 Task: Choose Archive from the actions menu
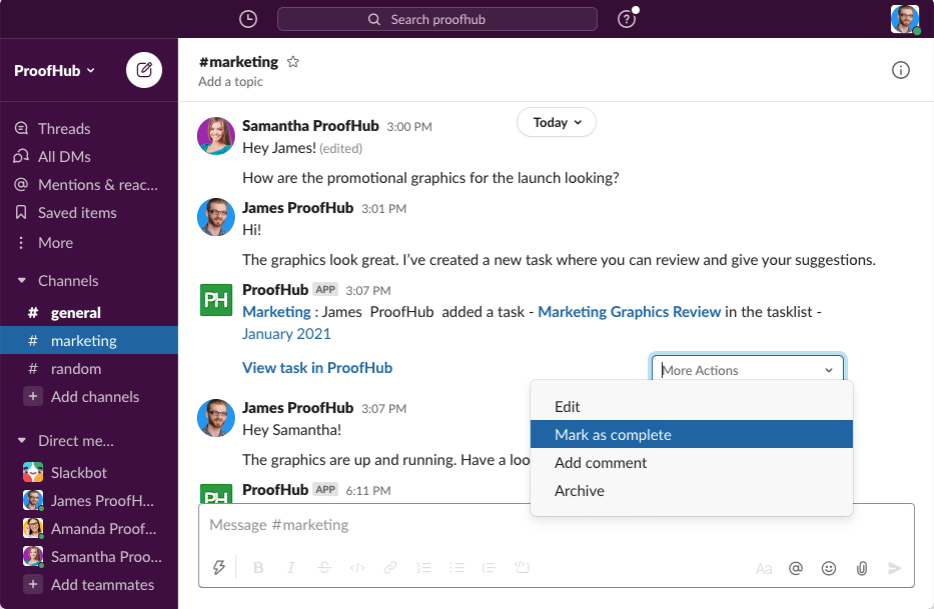point(691,490)
